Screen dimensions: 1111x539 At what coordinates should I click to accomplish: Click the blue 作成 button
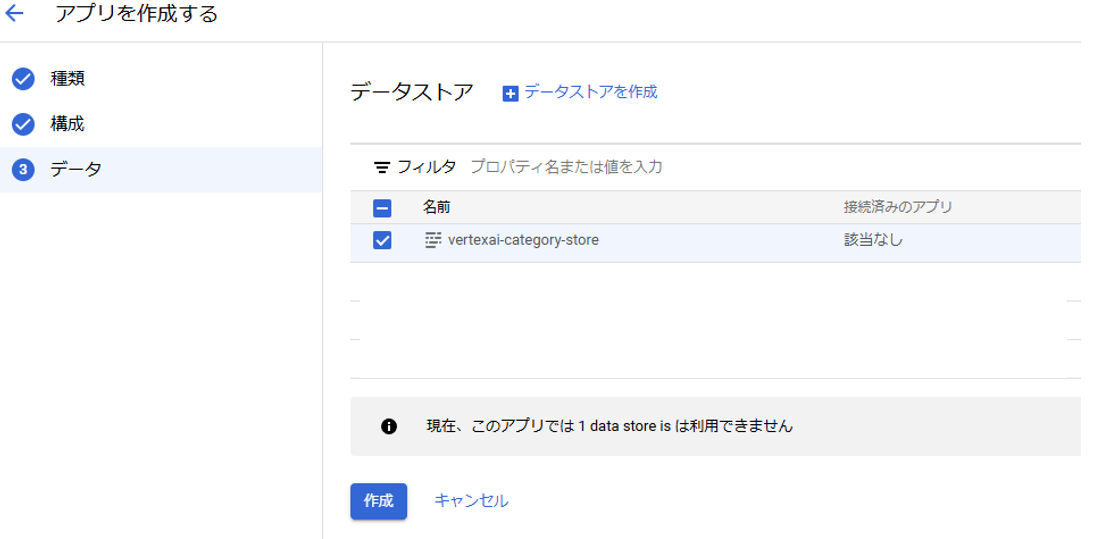[378, 501]
